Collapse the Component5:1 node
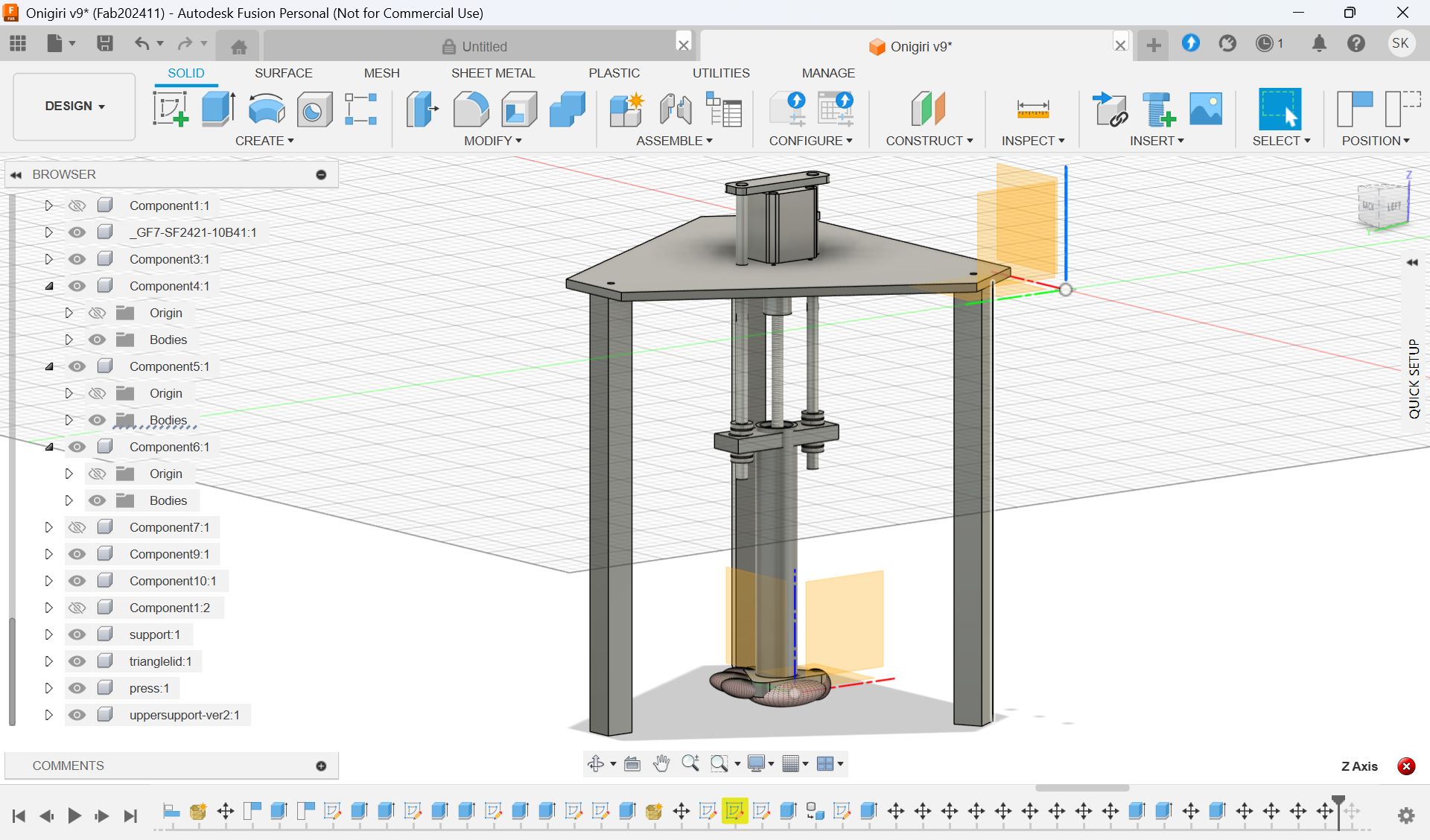 (x=48, y=366)
